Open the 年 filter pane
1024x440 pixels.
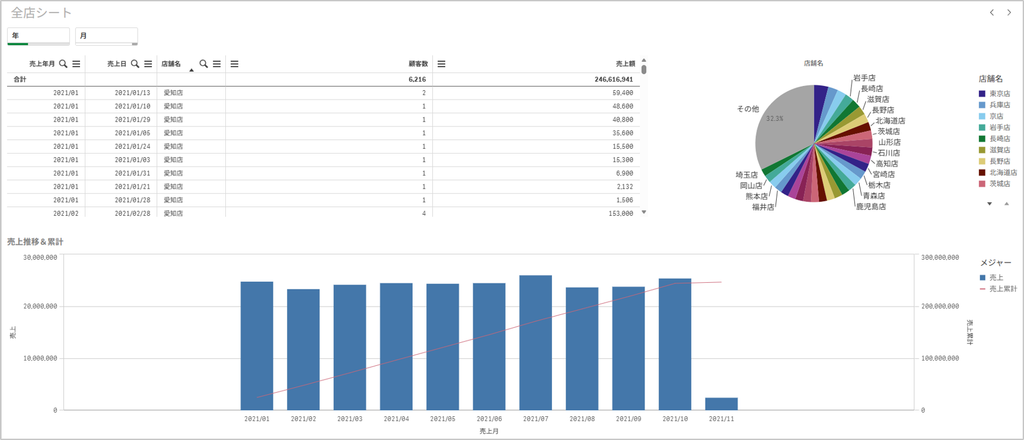click(39, 37)
